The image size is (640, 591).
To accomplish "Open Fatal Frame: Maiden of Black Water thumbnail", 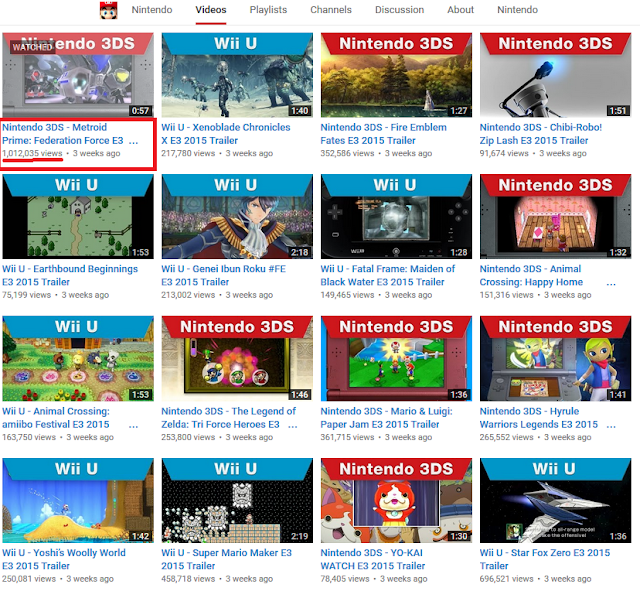I will [x=396, y=217].
